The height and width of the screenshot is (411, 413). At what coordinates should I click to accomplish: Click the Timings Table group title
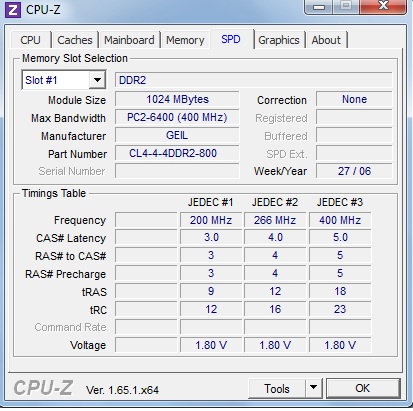54,193
